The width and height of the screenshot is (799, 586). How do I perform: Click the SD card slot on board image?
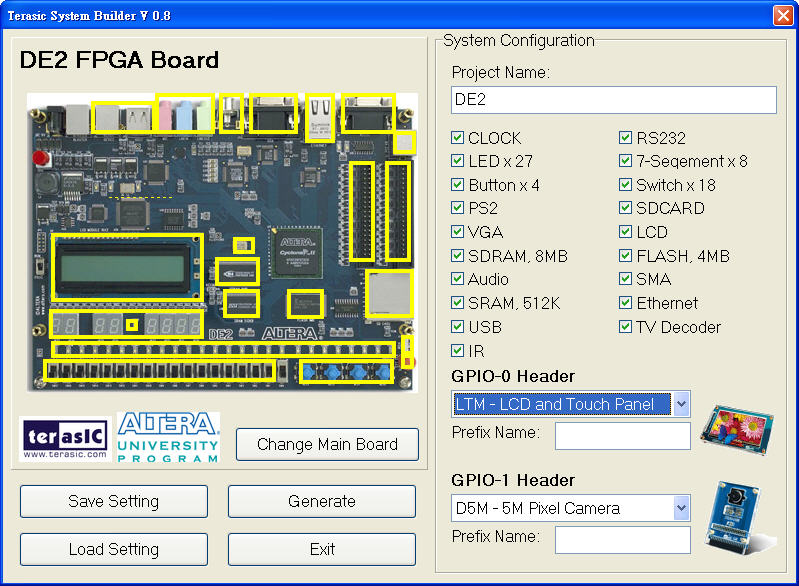(x=389, y=294)
